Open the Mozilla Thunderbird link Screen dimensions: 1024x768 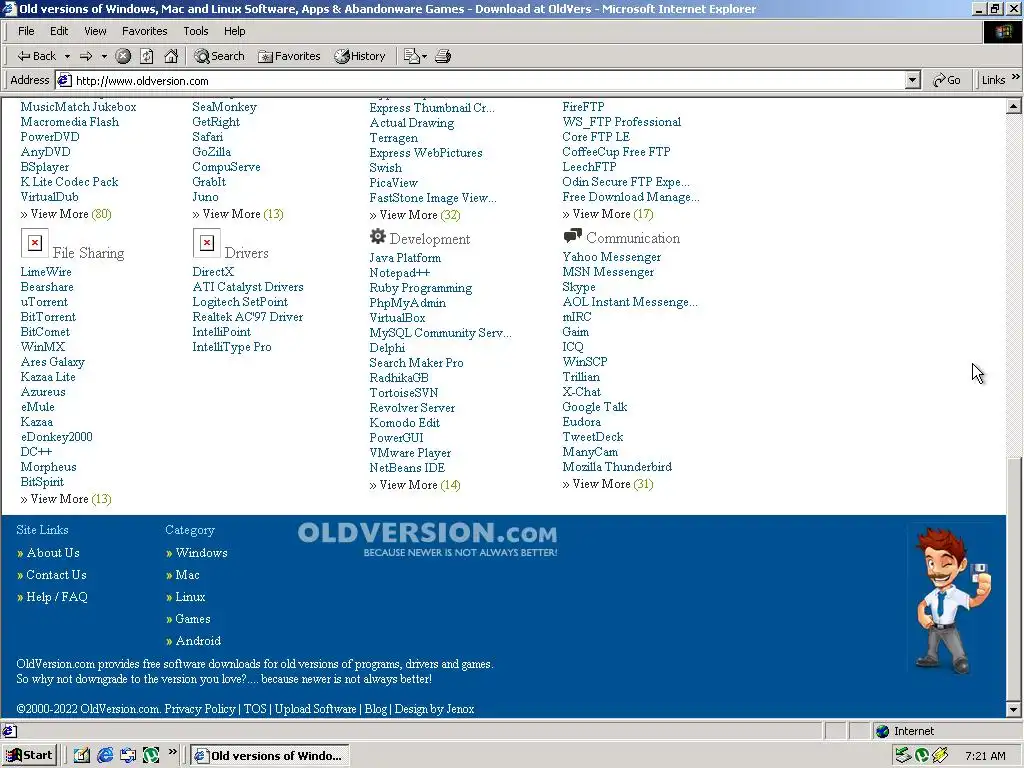[617, 467]
